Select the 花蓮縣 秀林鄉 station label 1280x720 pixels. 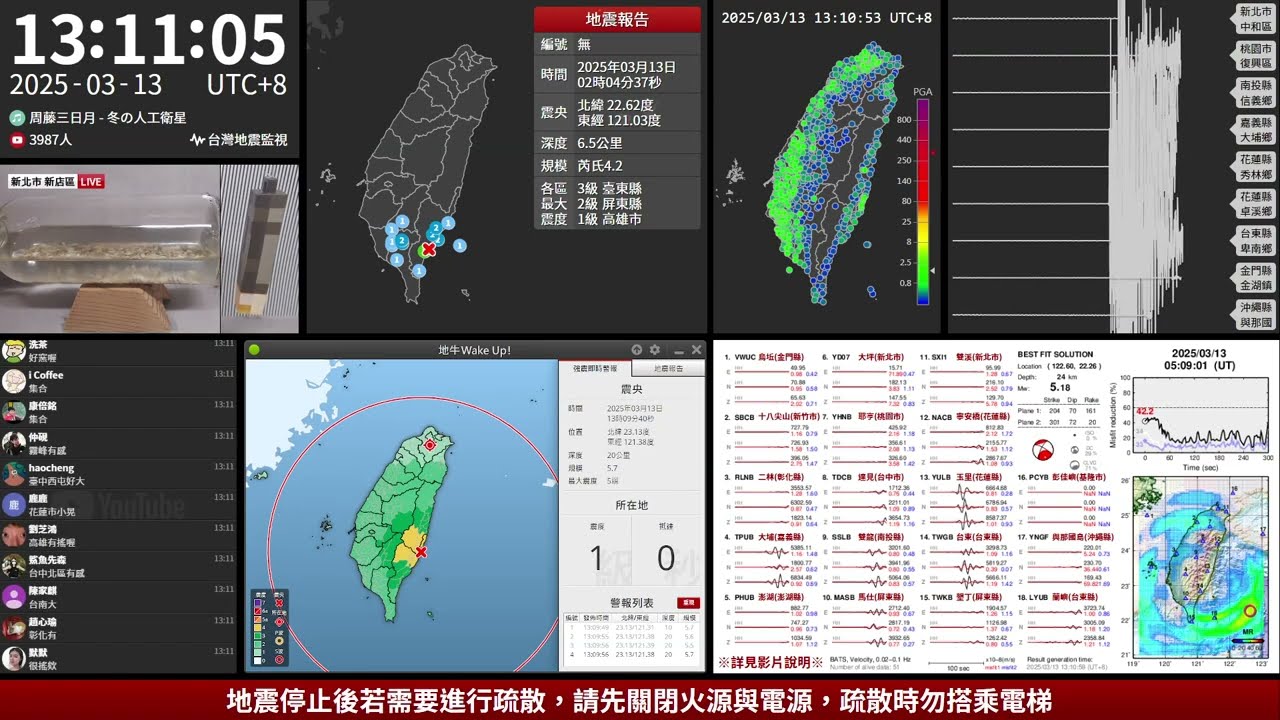tap(1256, 166)
